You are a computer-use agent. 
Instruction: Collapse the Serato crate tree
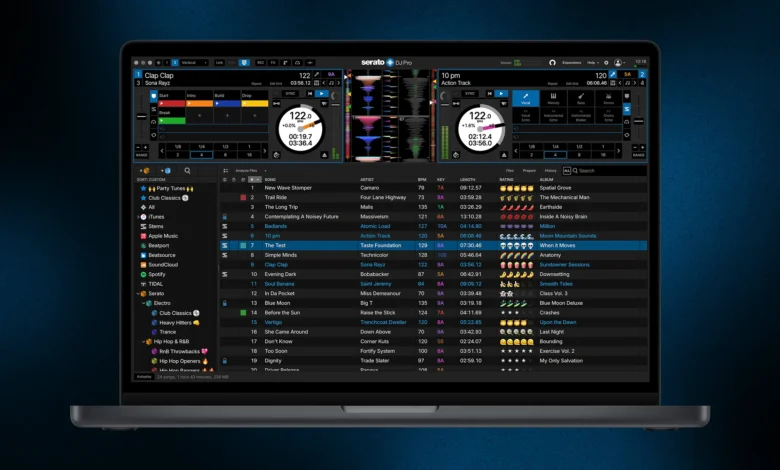click(138, 293)
